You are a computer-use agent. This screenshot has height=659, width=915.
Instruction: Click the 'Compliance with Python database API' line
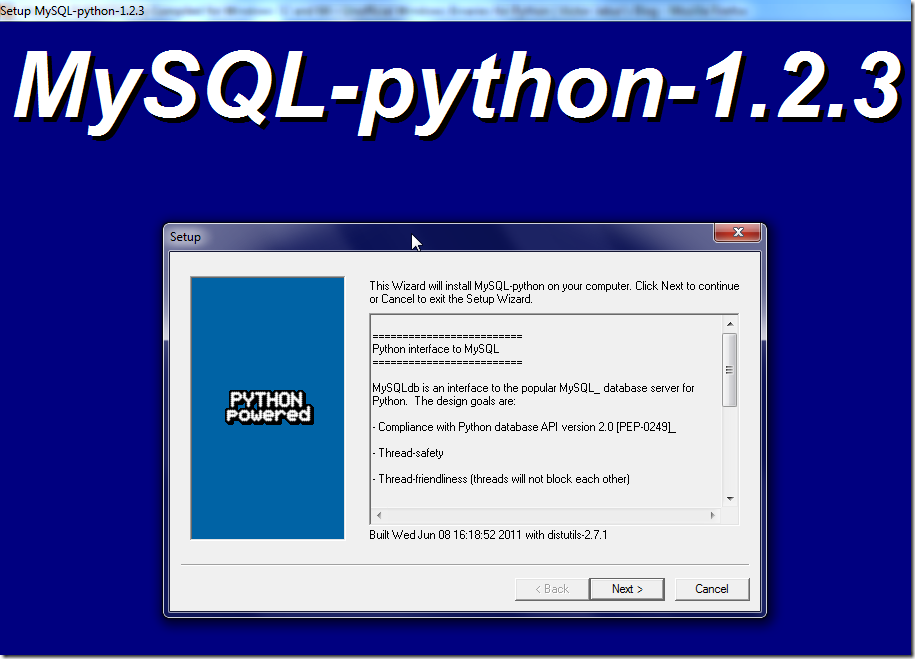coord(524,427)
